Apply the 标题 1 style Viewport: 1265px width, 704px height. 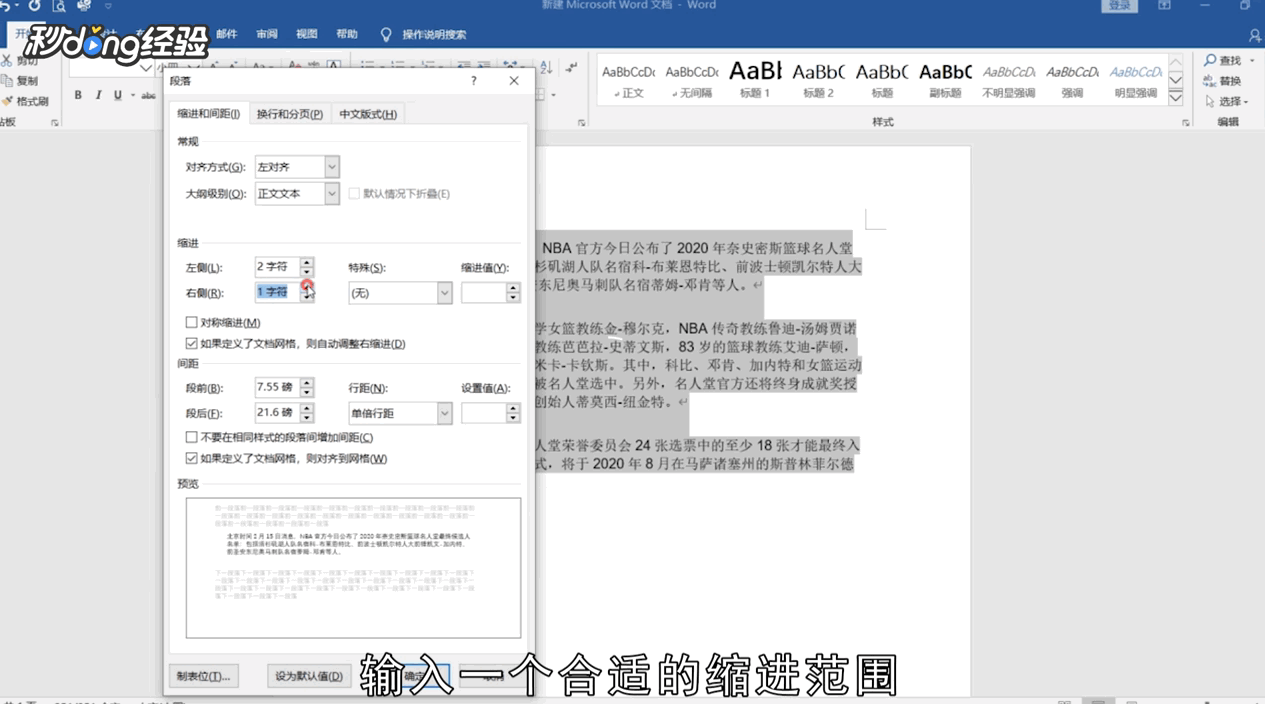(755, 80)
